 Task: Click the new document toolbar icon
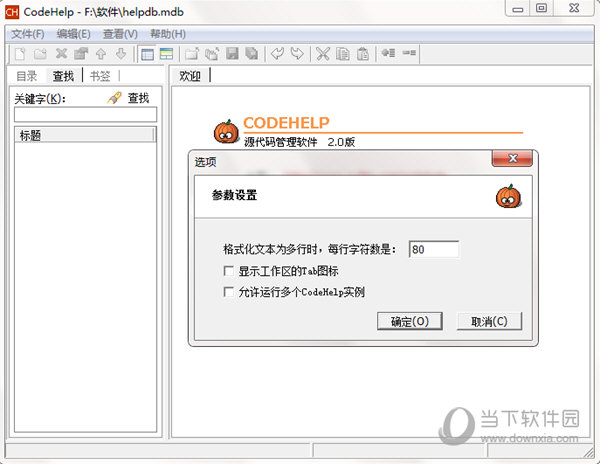(x=20, y=54)
